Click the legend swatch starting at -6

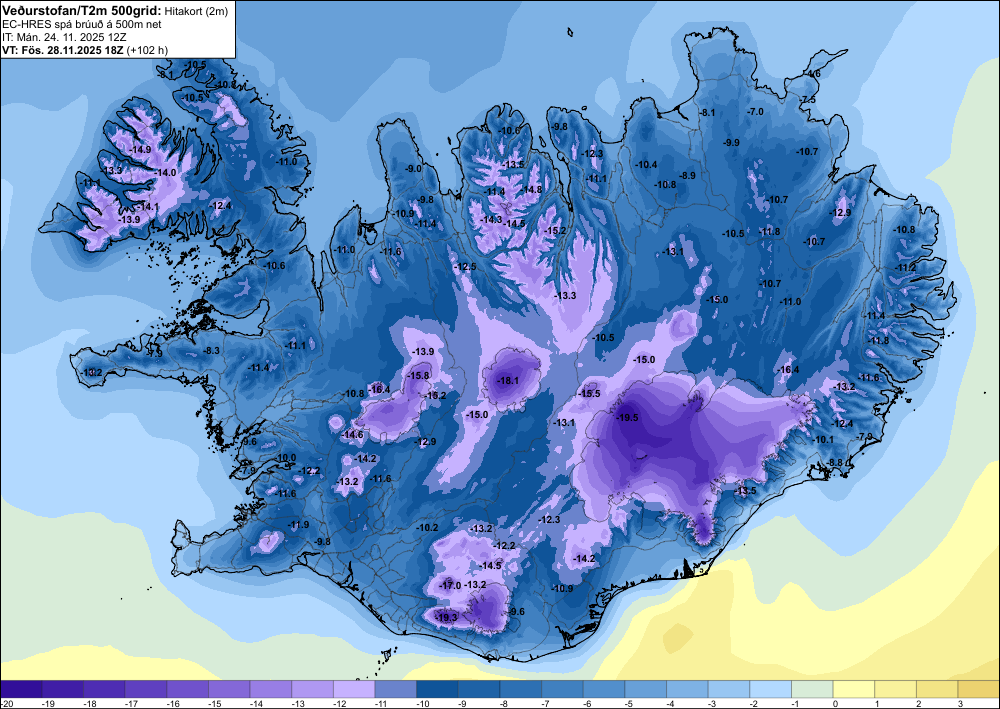603,689
